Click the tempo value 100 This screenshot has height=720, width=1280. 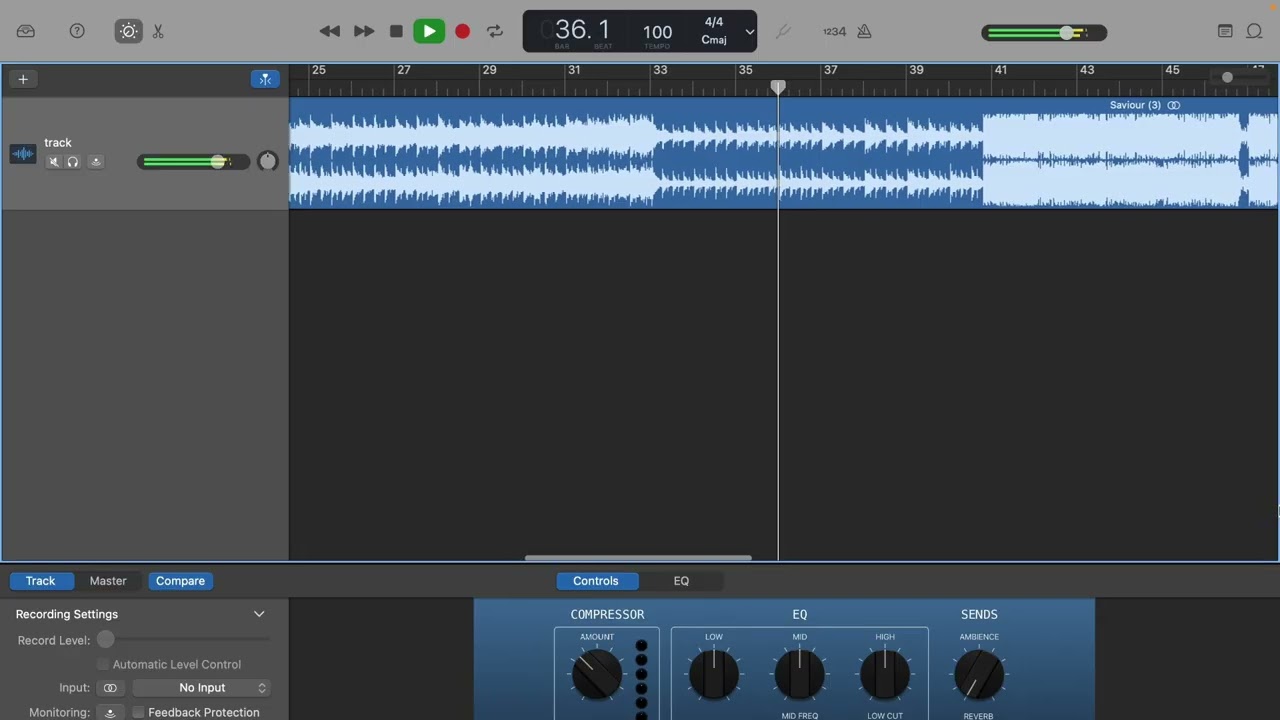(x=657, y=32)
